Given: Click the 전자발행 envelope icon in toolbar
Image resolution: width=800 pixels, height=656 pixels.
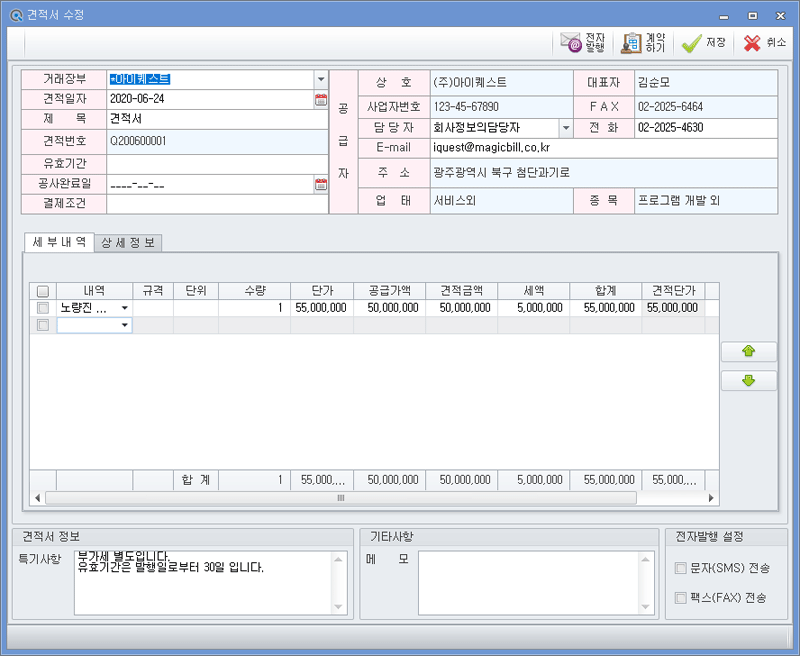Looking at the screenshot, I should (571, 43).
